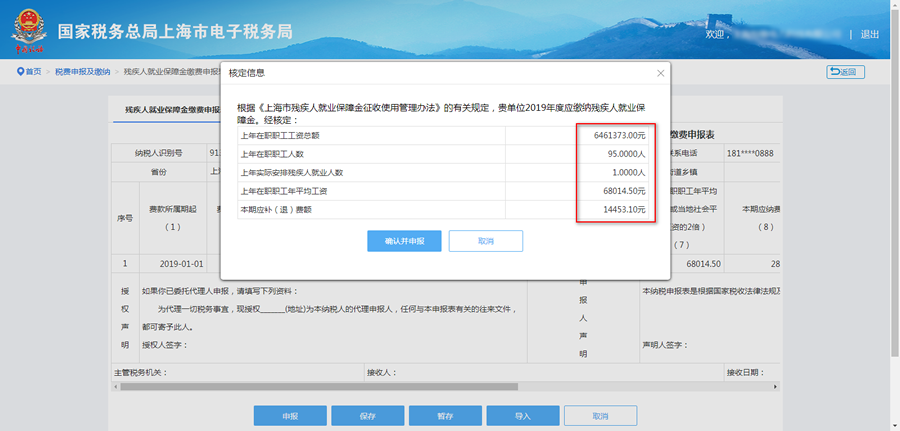Click the 导入 button
This screenshot has width=900, height=431.
click(522, 415)
